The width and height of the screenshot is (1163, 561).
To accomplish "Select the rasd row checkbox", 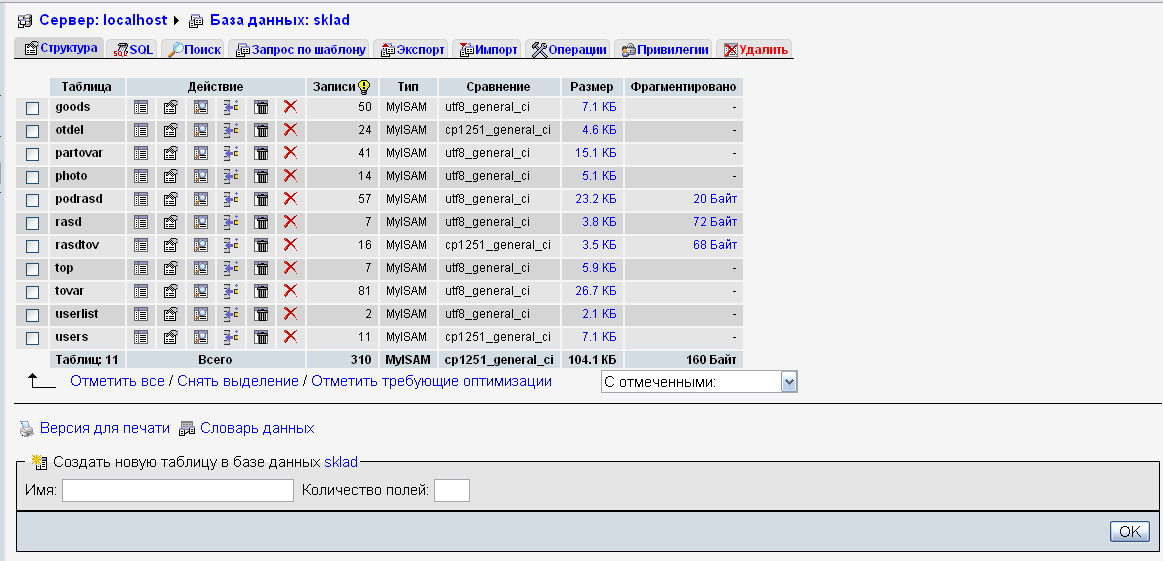I will 33,223.
